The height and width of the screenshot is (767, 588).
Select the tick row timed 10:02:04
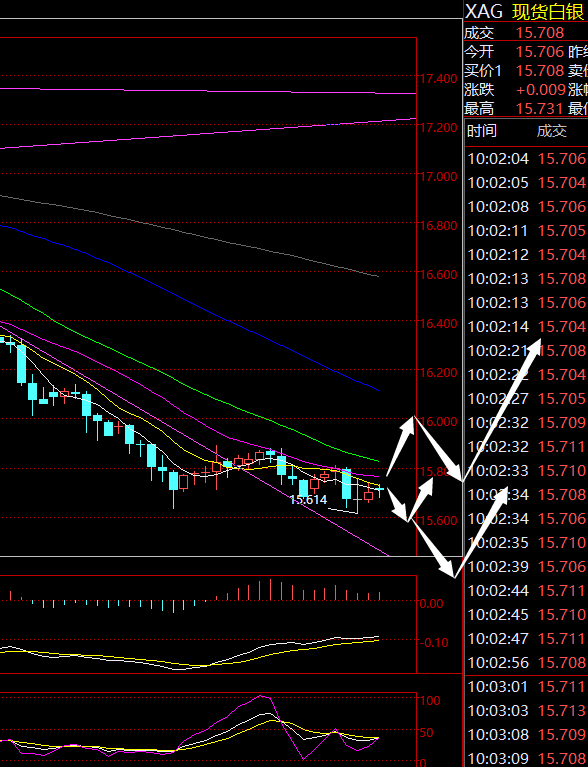coord(527,158)
